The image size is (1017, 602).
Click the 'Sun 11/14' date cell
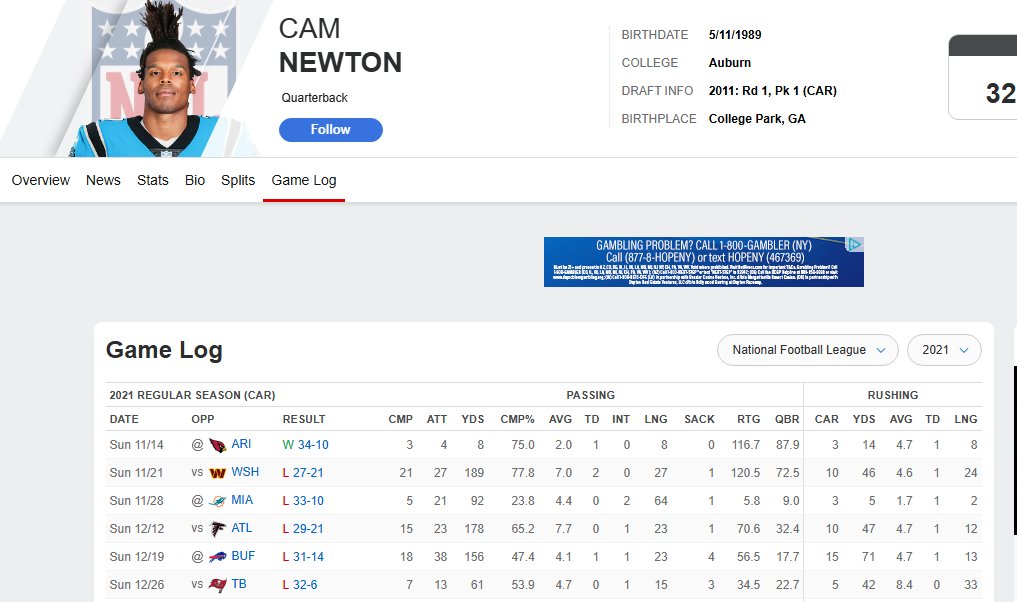[x=136, y=445]
